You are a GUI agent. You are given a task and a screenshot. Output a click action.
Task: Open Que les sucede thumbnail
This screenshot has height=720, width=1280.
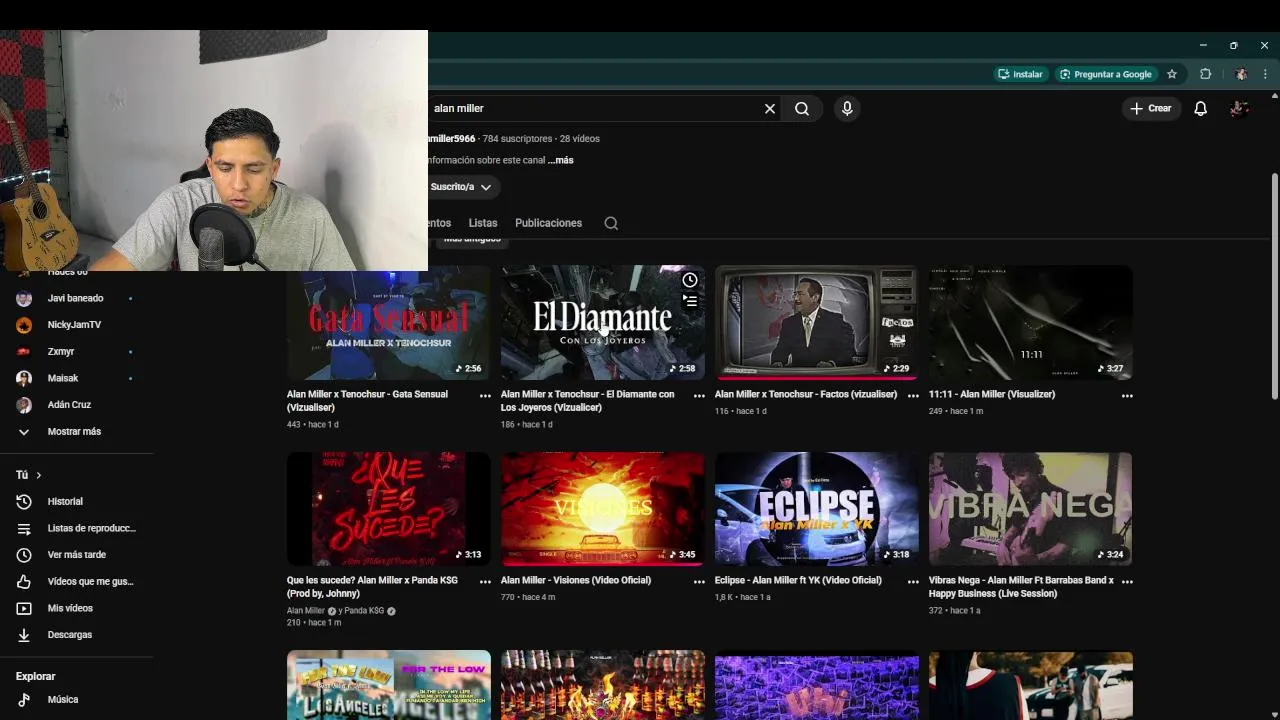(x=389, y=509)
